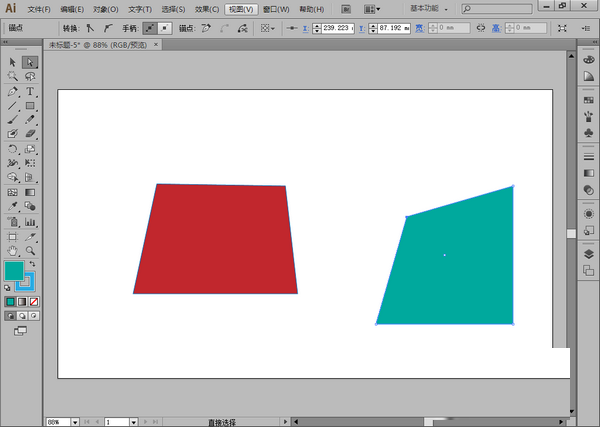The height and width of the screenshot is (427, 600).
Task: Open the Layers panel icon
Action: [589, 254]
